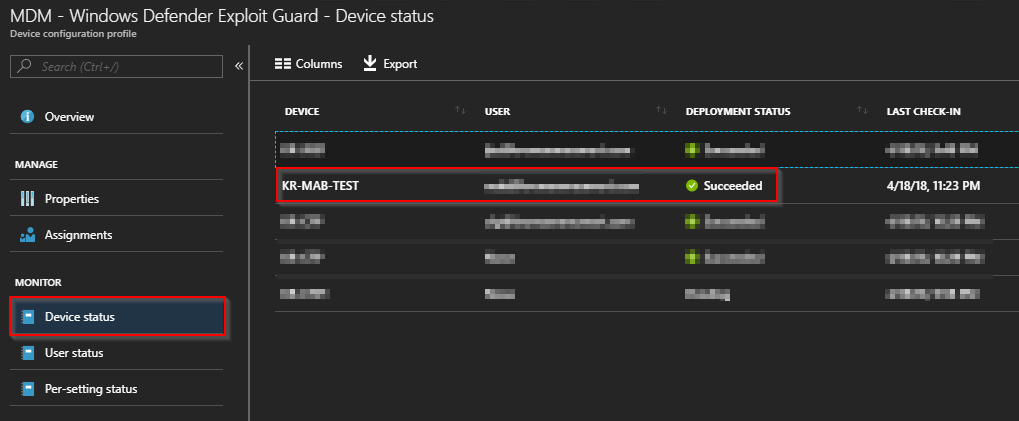
Task: Click the green Succeeded check icon
Action: [x=692, y=186]
